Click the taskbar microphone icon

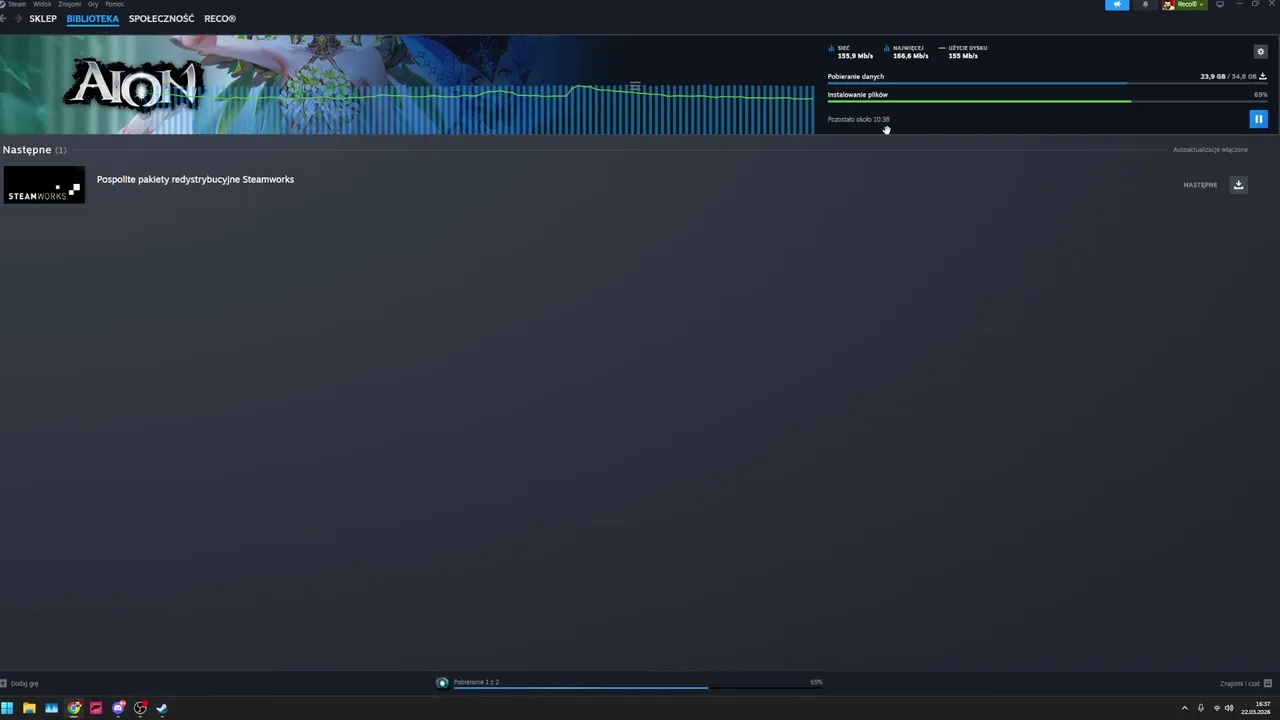[1201, 708]
